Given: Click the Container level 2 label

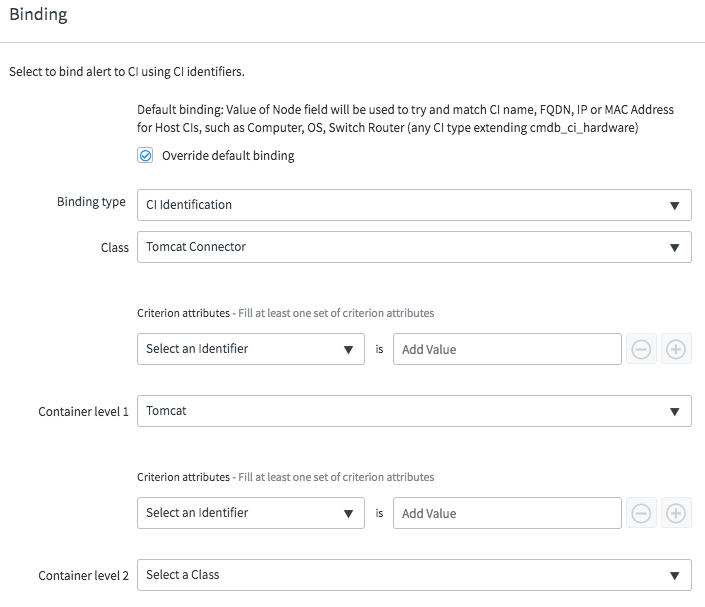Looking at the screenshot, I should [x=83, y=576].
